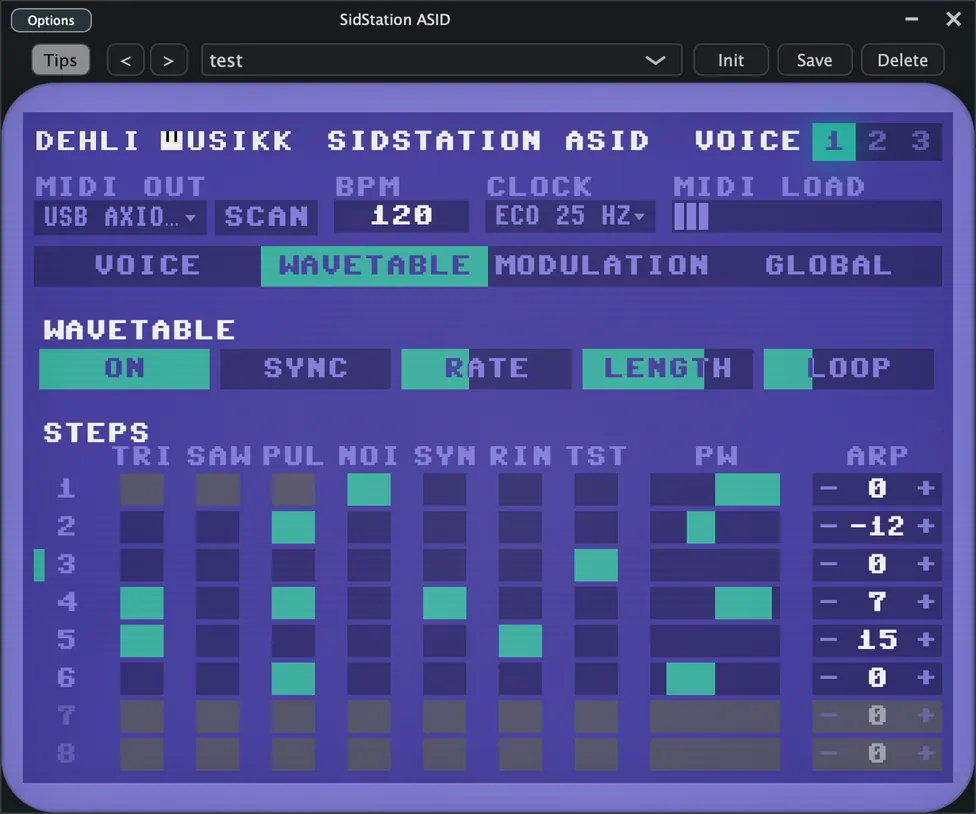Increase ARP 7 on step 4
The height and width of the screenshot is (814, 976).
[926, 602]
